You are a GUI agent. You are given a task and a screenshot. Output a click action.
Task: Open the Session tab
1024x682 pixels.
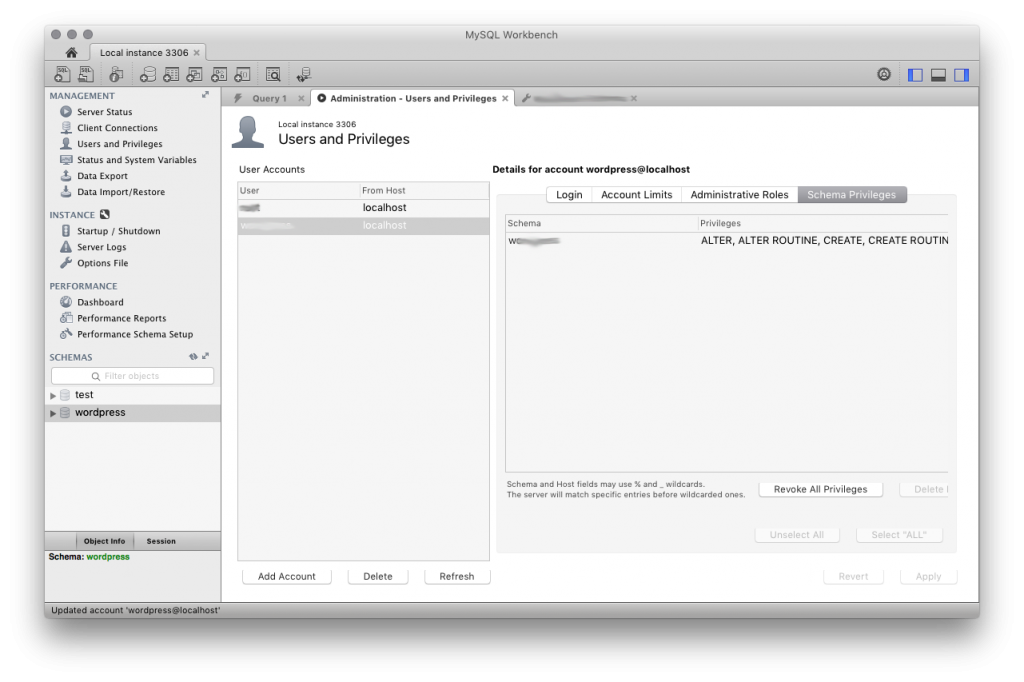(x=161, y=541)
